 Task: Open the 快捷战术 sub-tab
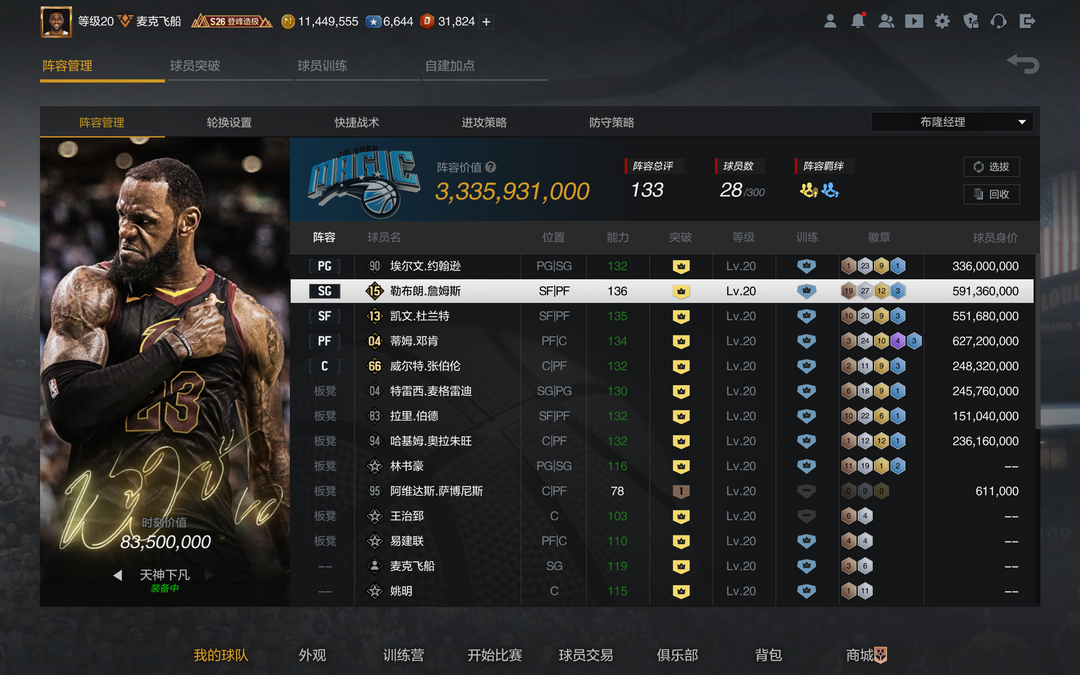click(357, 123)
